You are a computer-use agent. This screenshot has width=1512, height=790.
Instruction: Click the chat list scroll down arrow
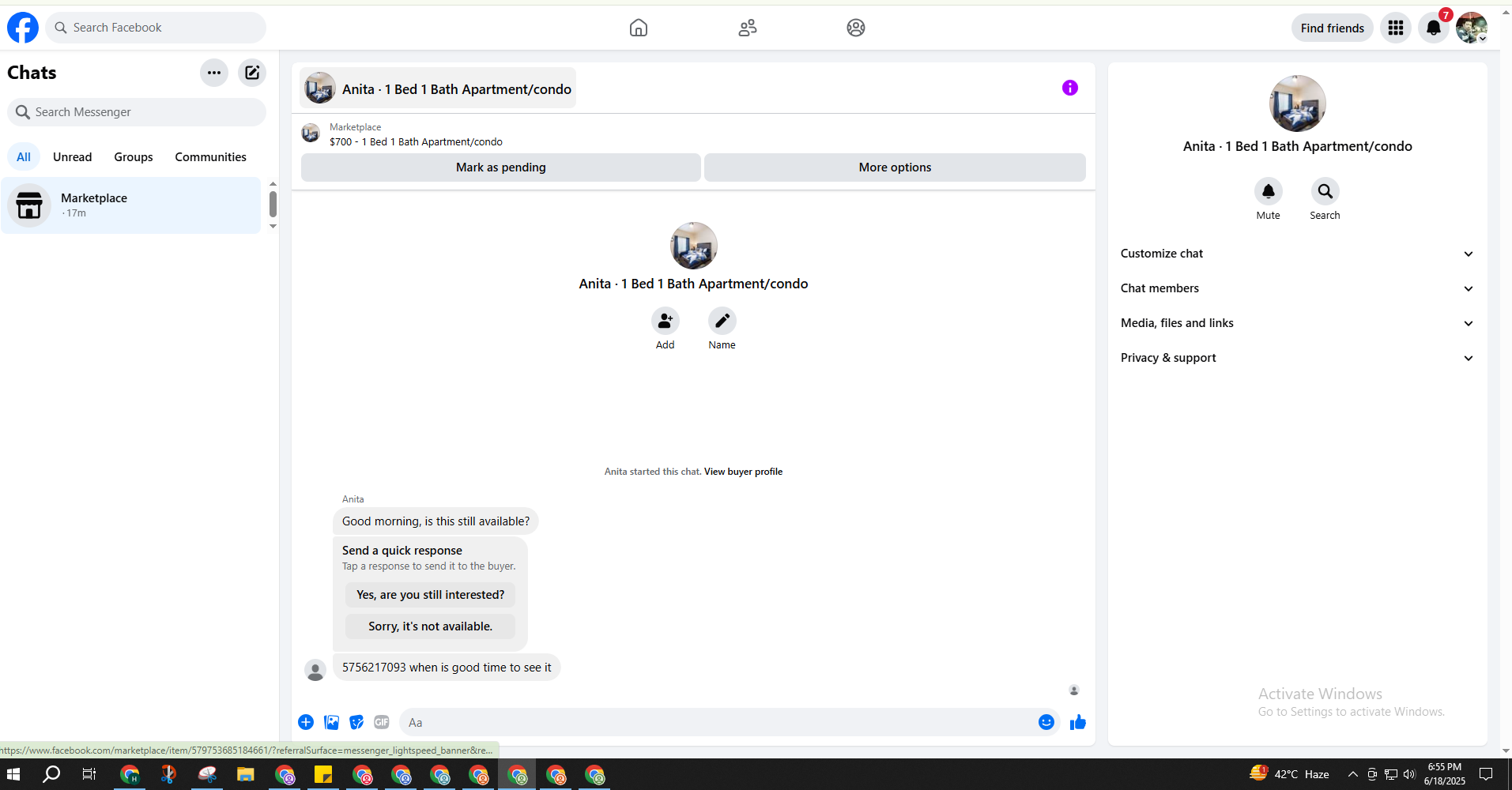tap(273, 227)
